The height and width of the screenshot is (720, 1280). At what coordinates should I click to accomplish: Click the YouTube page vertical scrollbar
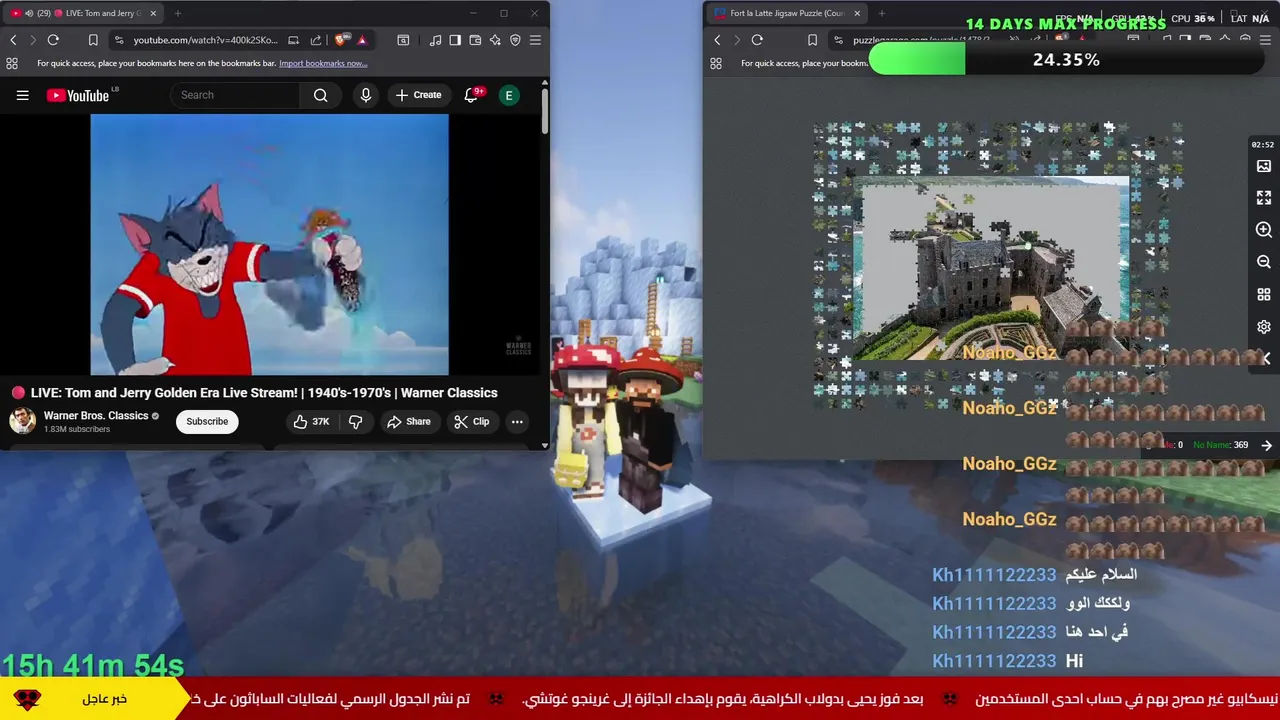[x=545, y=110]
